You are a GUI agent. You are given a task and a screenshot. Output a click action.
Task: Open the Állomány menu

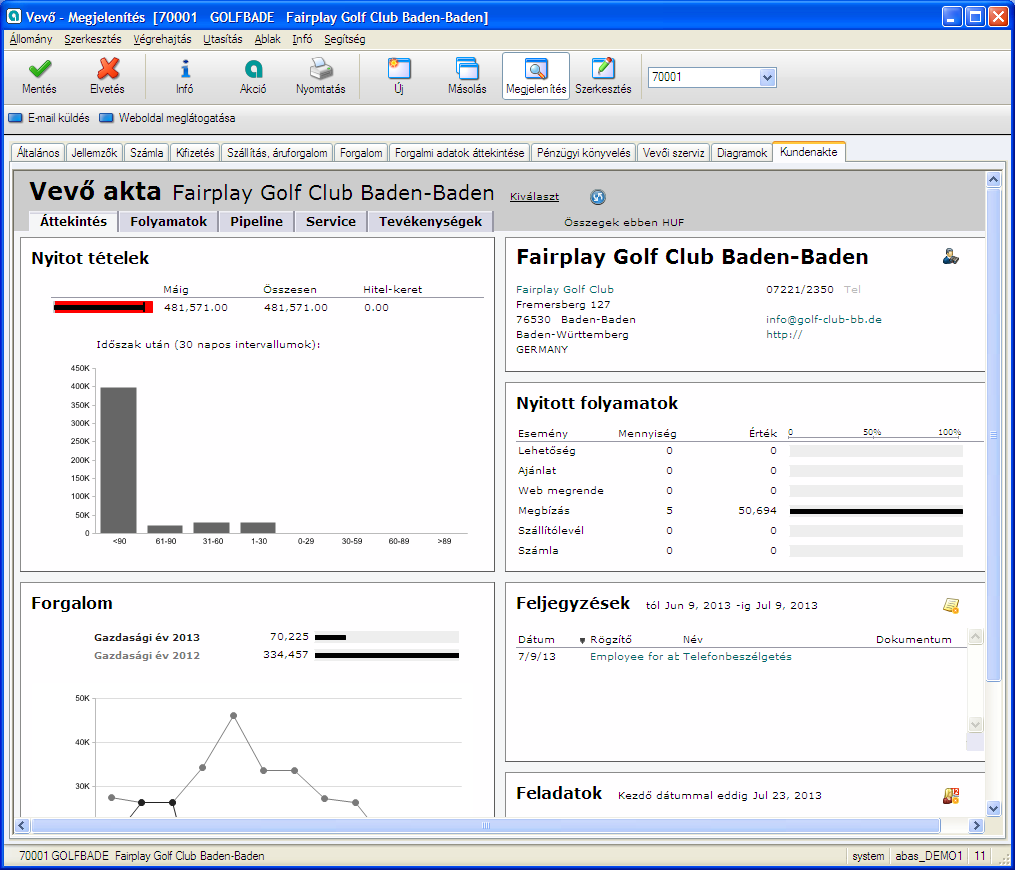[x=30, y=39]
